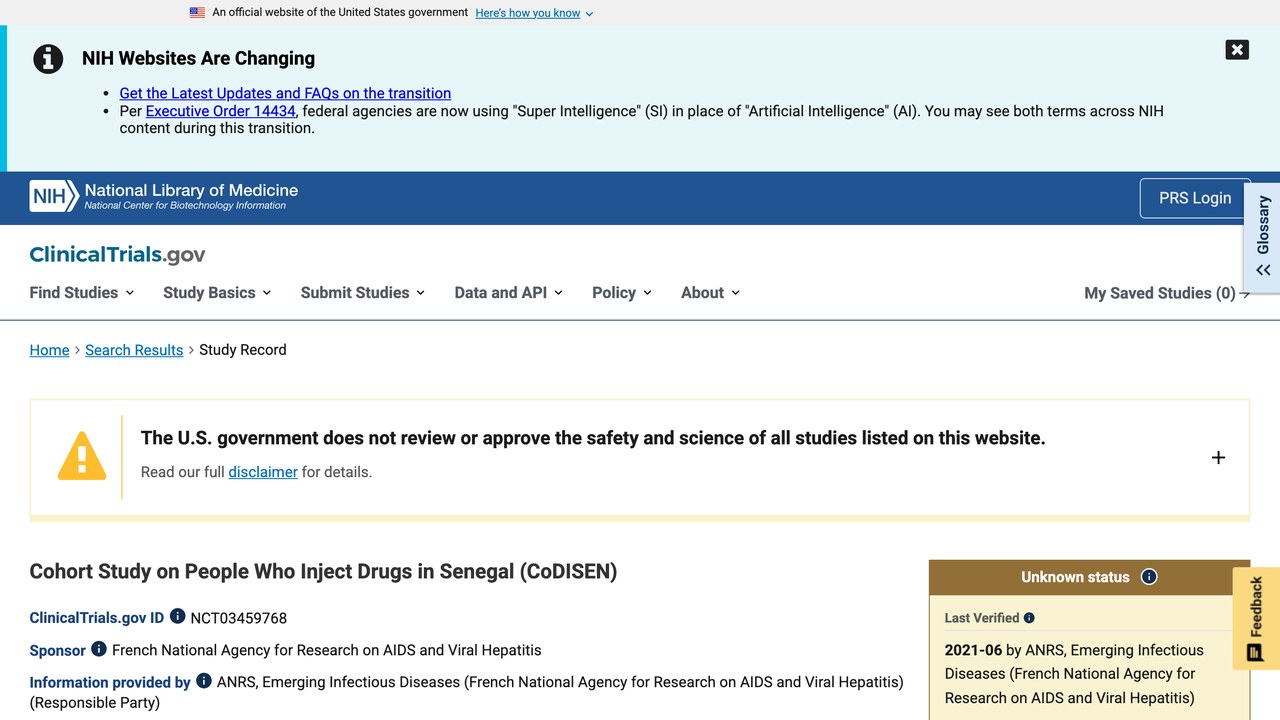Open the Find Studies menu
Viewport: 1280px width, 720px height.
coord(82,293)
